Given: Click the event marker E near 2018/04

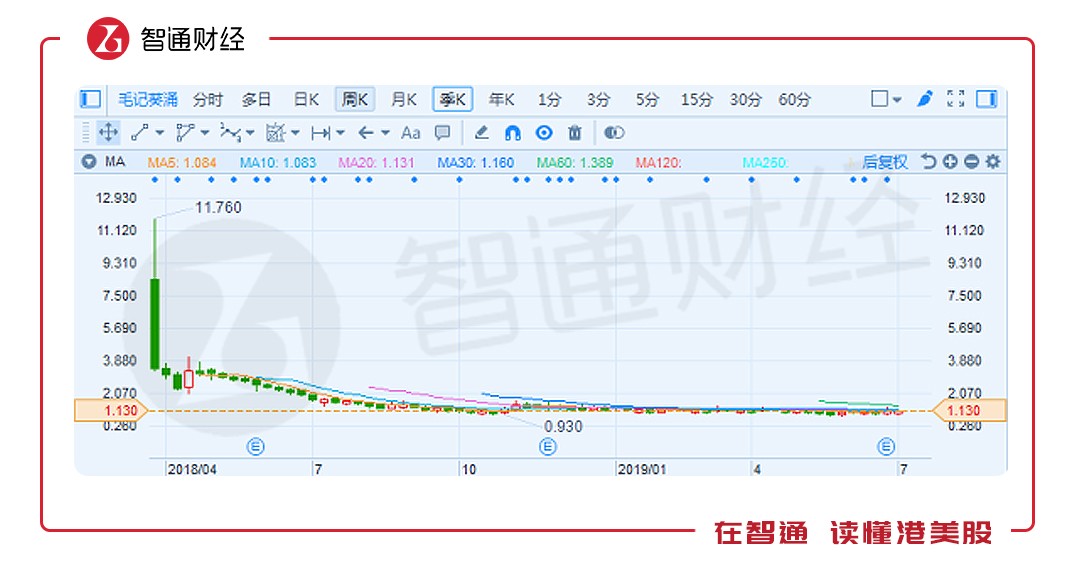Looking at the screenshot, I should click(255, 447).
